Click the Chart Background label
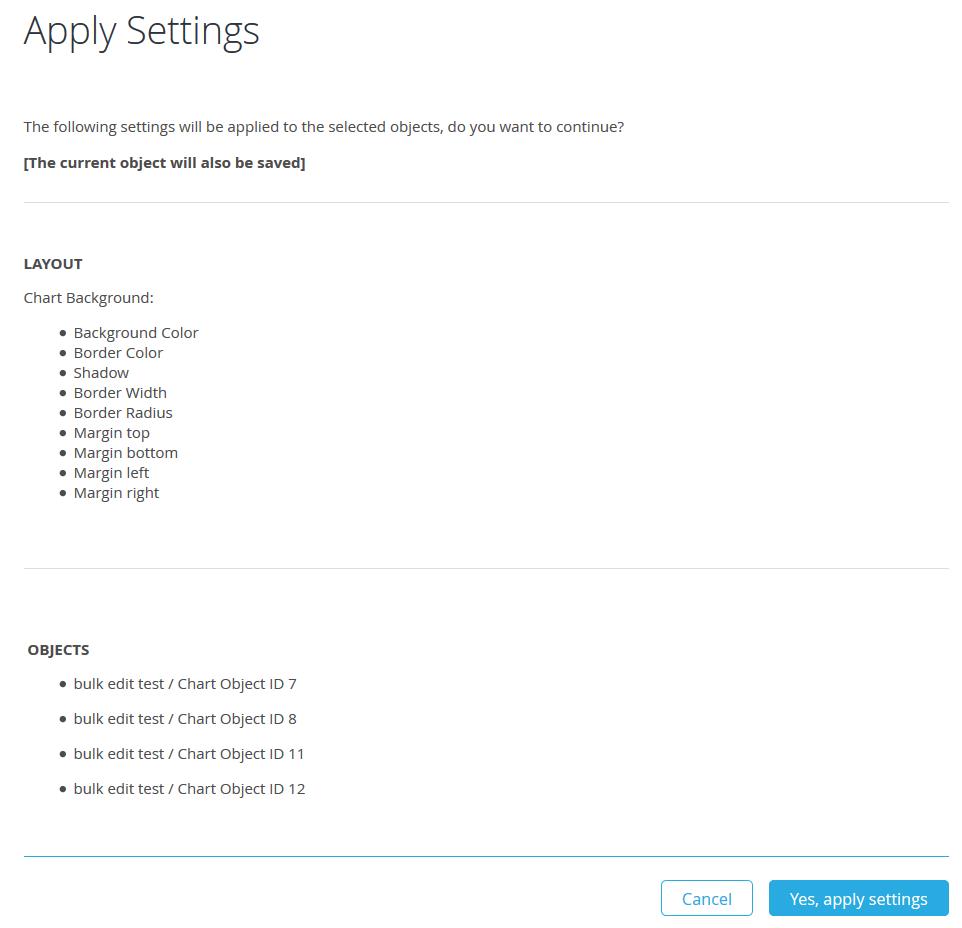Viewport: 962px width, 928px height. pyautogui.click(x=88, y=298)
